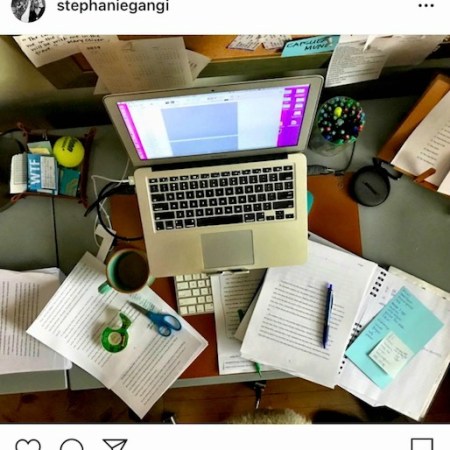The height and width of the screenshot is (450, 450).
Task: Open the stephaniegangi profile avatar
Action: (28, 8)
